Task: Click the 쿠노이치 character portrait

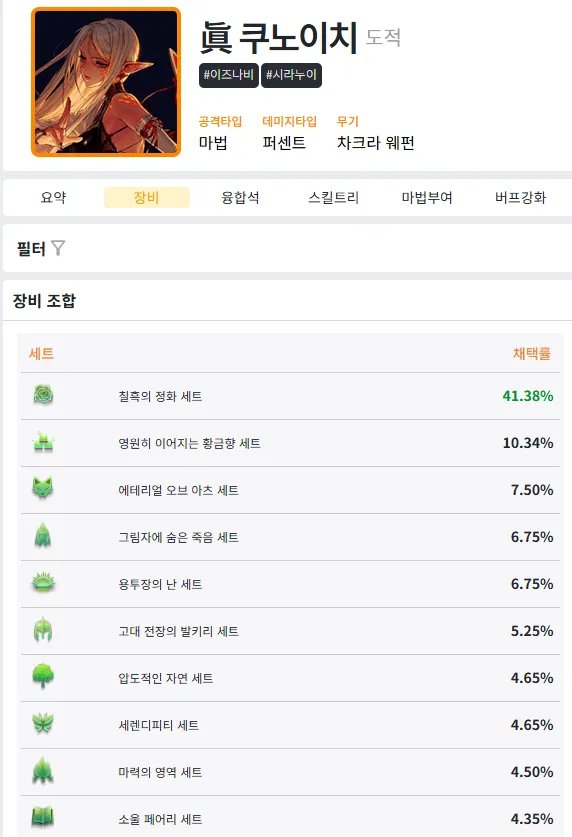Action: [x=106, y=82]
